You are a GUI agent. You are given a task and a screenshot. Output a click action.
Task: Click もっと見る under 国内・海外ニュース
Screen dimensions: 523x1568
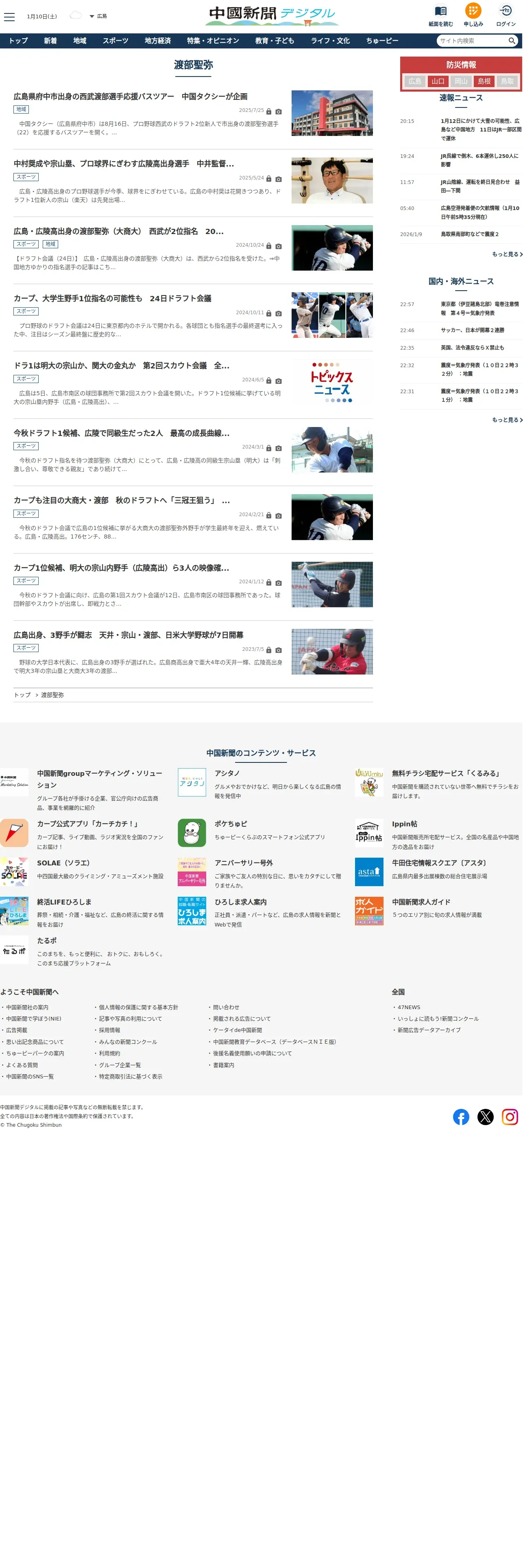[x=507, y=420]
